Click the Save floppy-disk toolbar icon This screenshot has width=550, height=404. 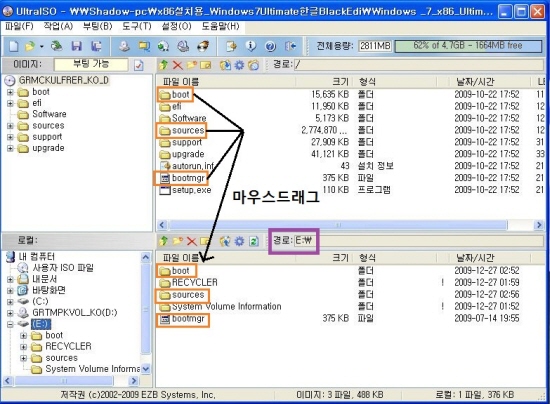(x=76, y=46)
